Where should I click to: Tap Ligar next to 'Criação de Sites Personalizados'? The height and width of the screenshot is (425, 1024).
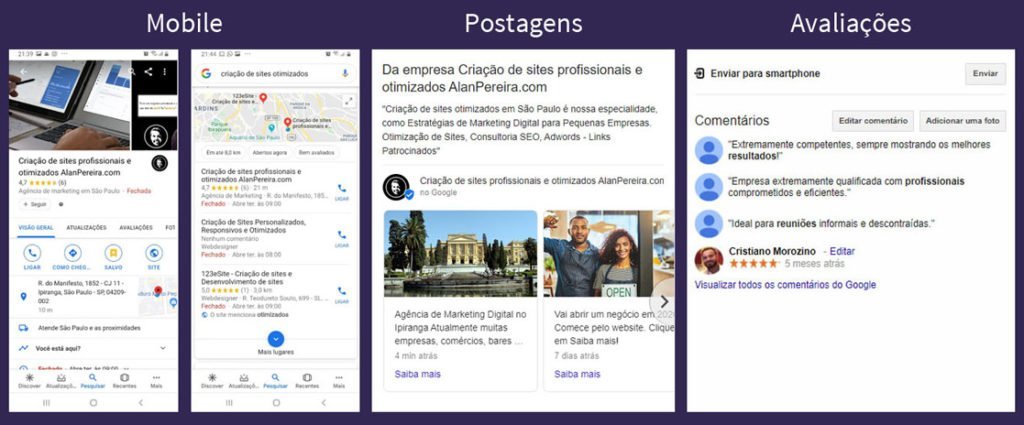click(342, 238)
